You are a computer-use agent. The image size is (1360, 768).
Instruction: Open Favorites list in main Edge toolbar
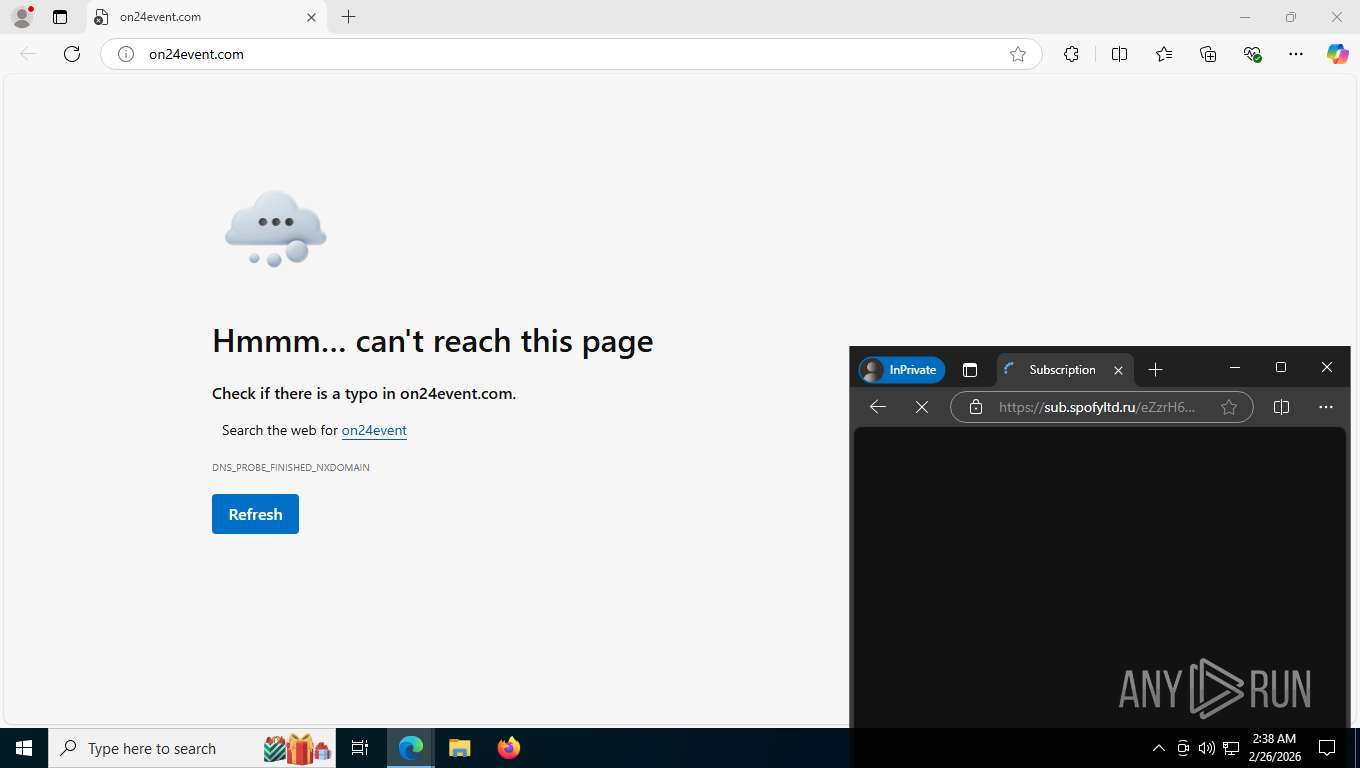pyautogui.click(x=1164, y=54)
